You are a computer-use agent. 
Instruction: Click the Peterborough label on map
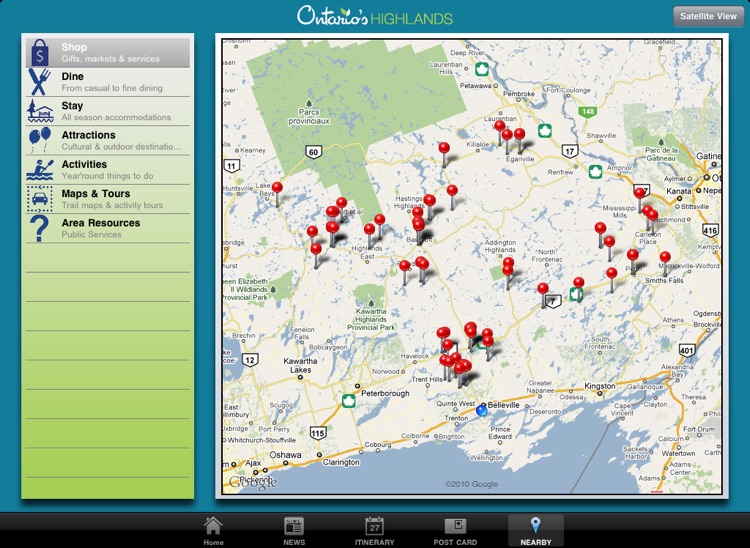385,393
